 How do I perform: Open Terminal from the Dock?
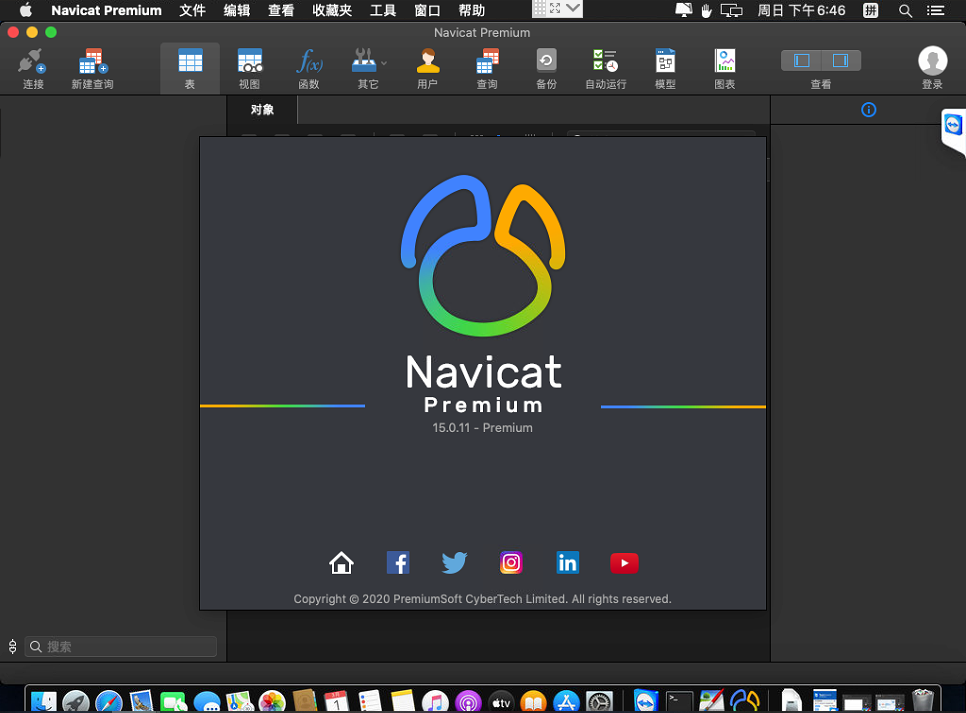(x=679, y=701)
